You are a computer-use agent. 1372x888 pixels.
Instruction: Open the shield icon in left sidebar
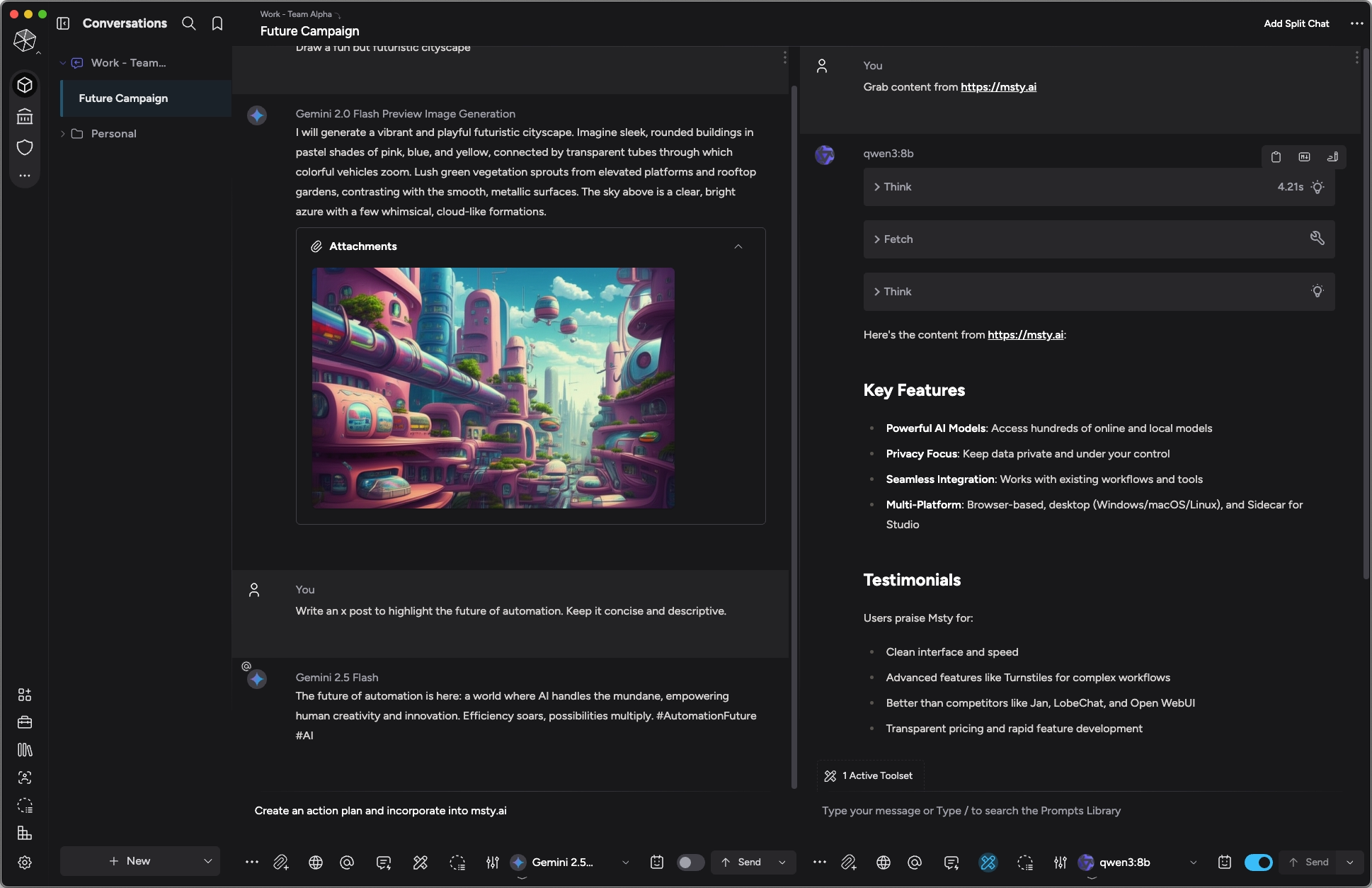(x=25, y=147)
